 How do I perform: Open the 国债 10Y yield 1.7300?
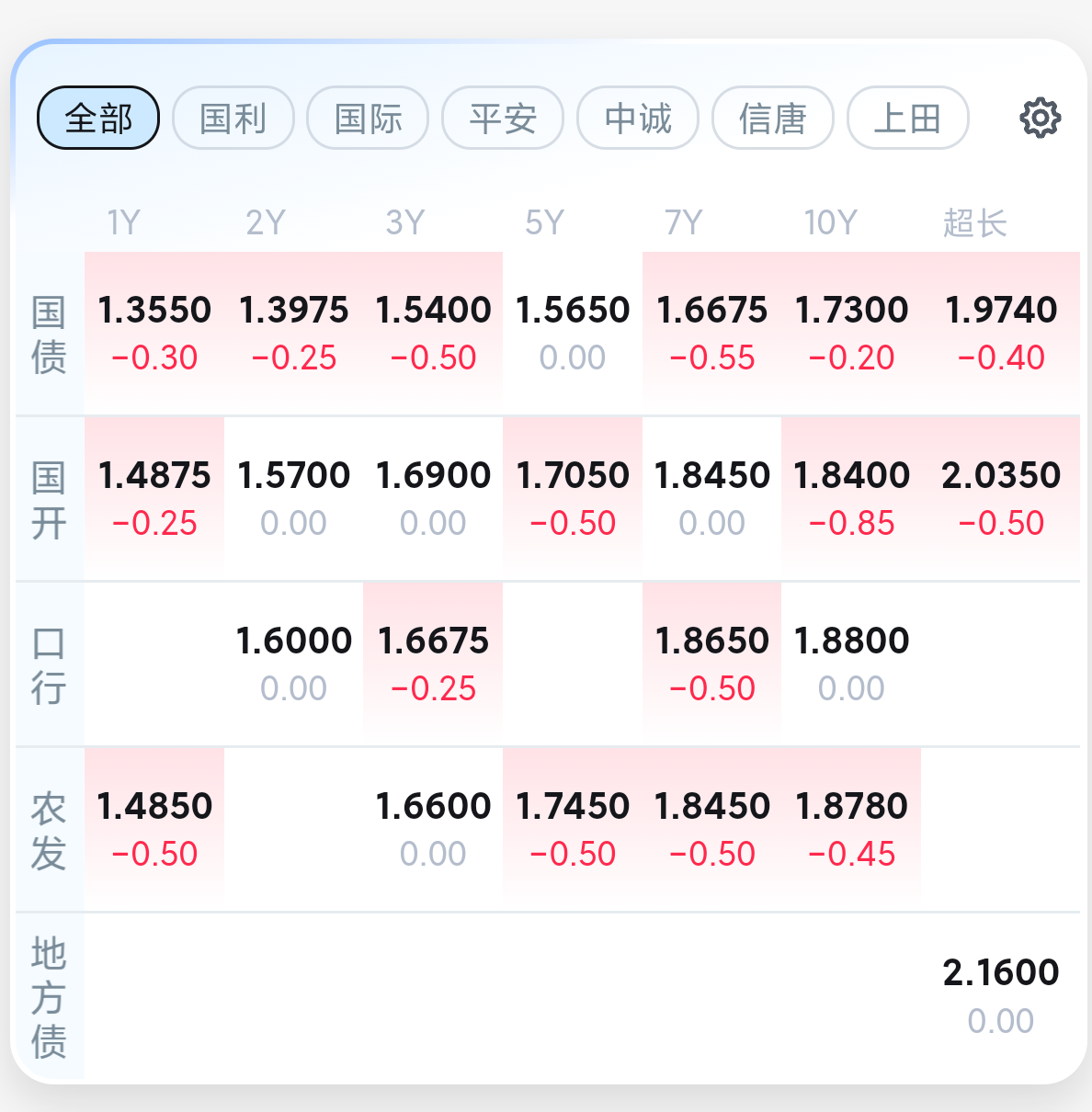[851, 333]
